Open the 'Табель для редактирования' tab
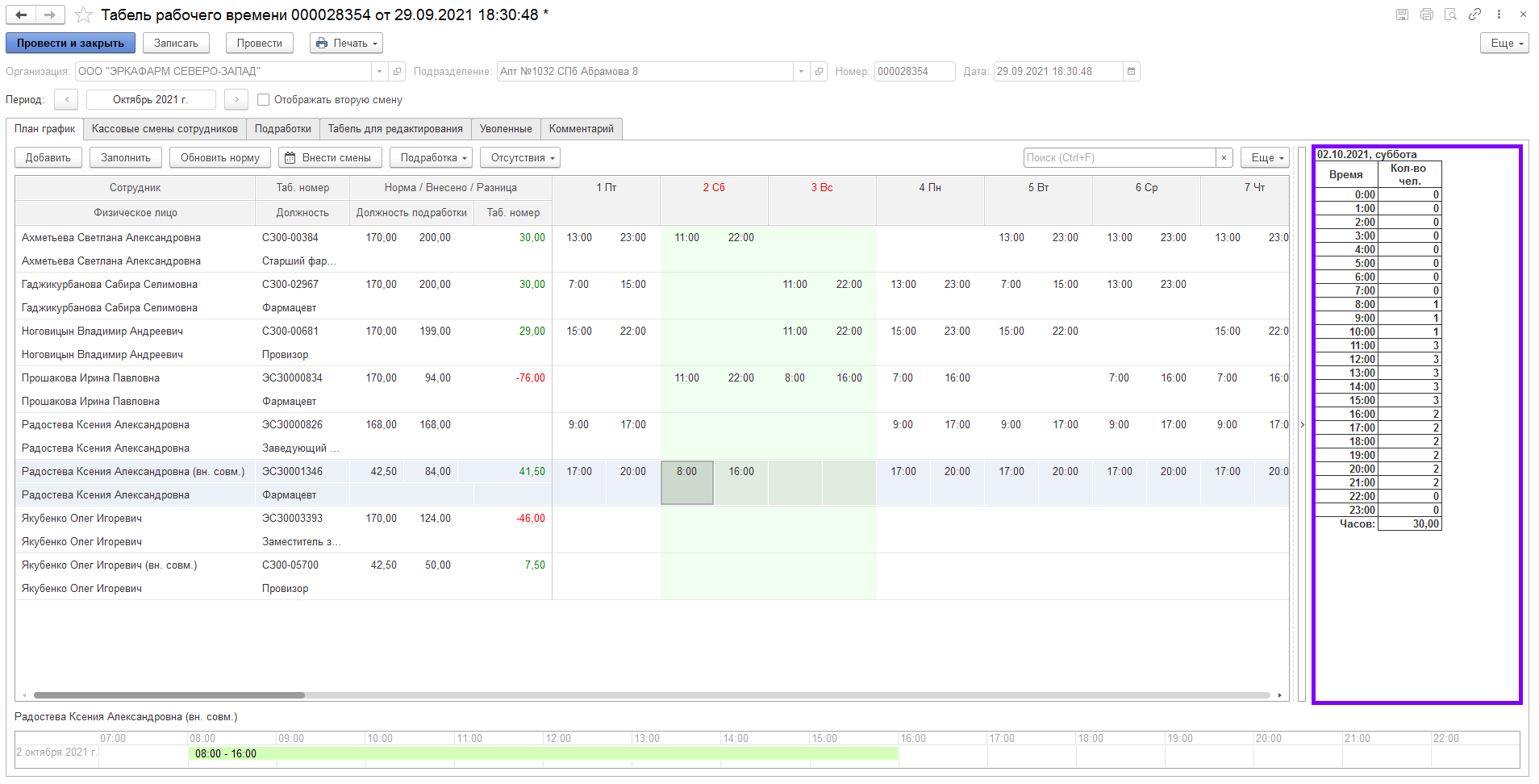Viewport: 1539px width, 784px height. 394,129
